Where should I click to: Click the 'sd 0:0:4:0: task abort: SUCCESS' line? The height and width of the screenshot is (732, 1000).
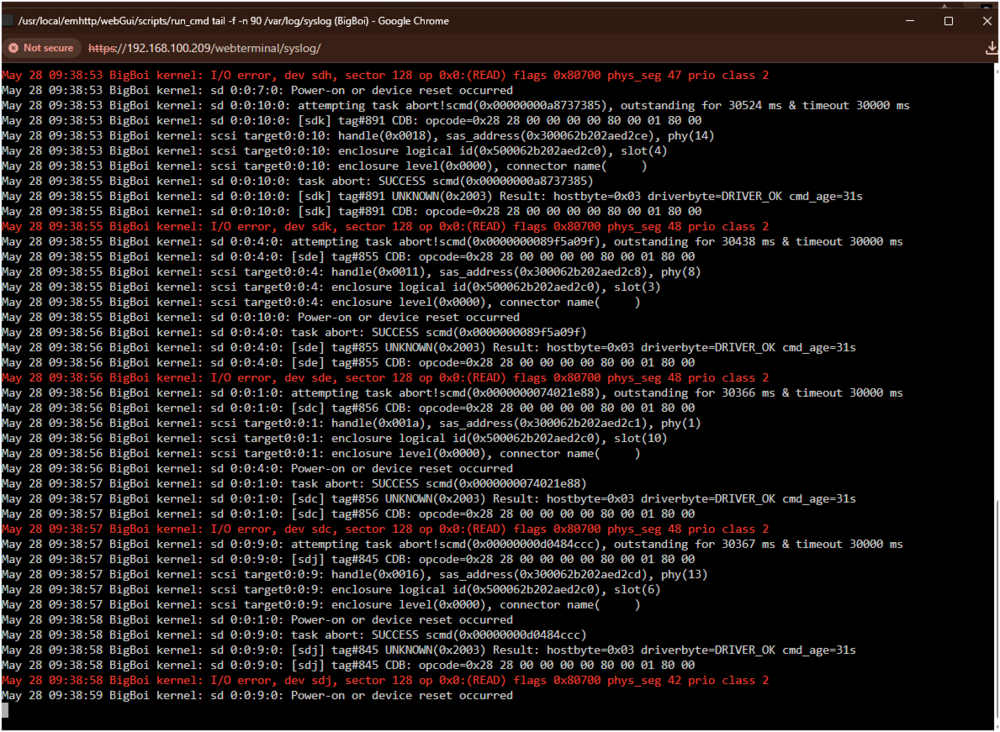point(294,332)
